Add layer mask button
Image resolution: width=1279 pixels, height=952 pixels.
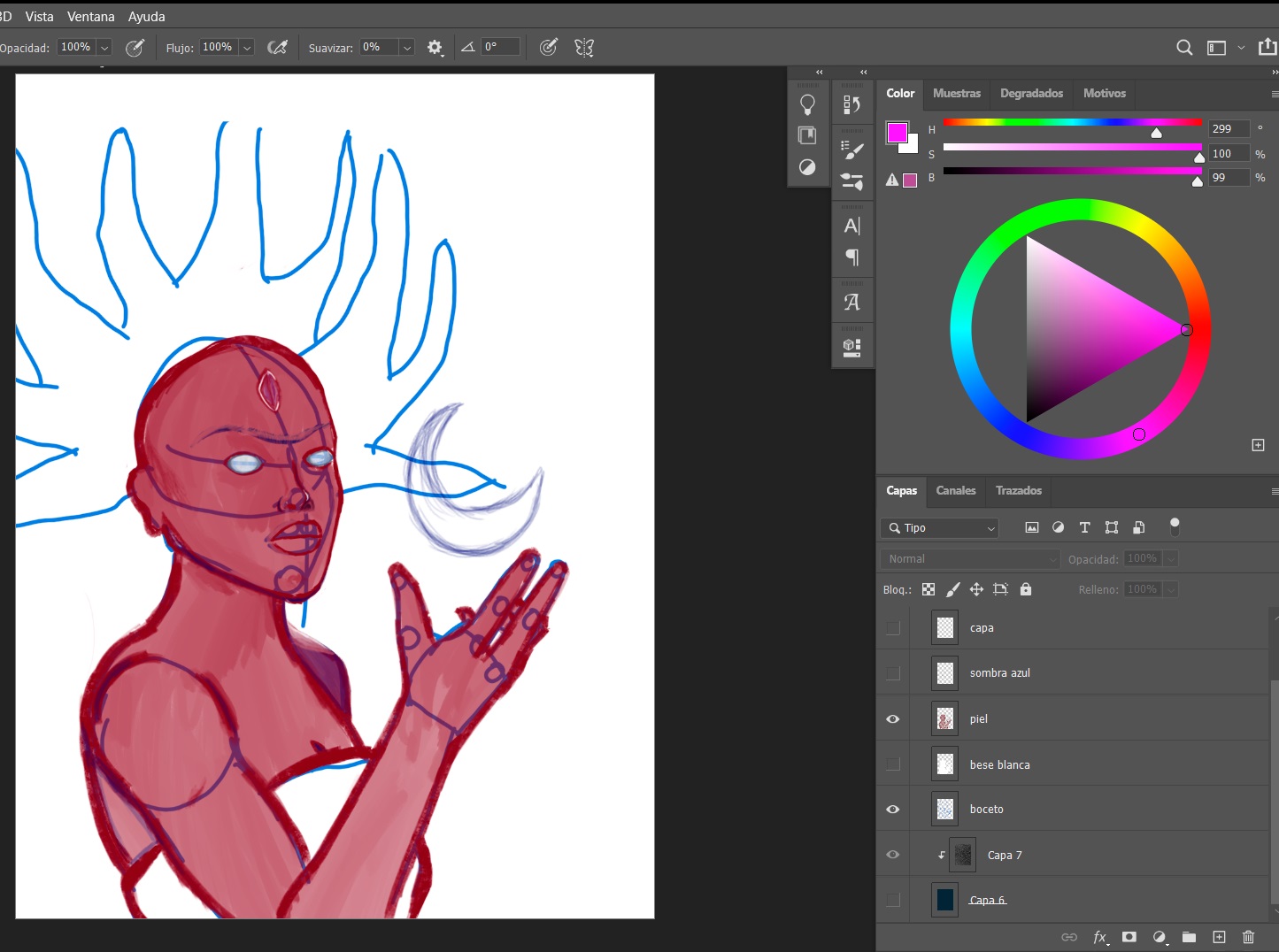[1129, 937]
